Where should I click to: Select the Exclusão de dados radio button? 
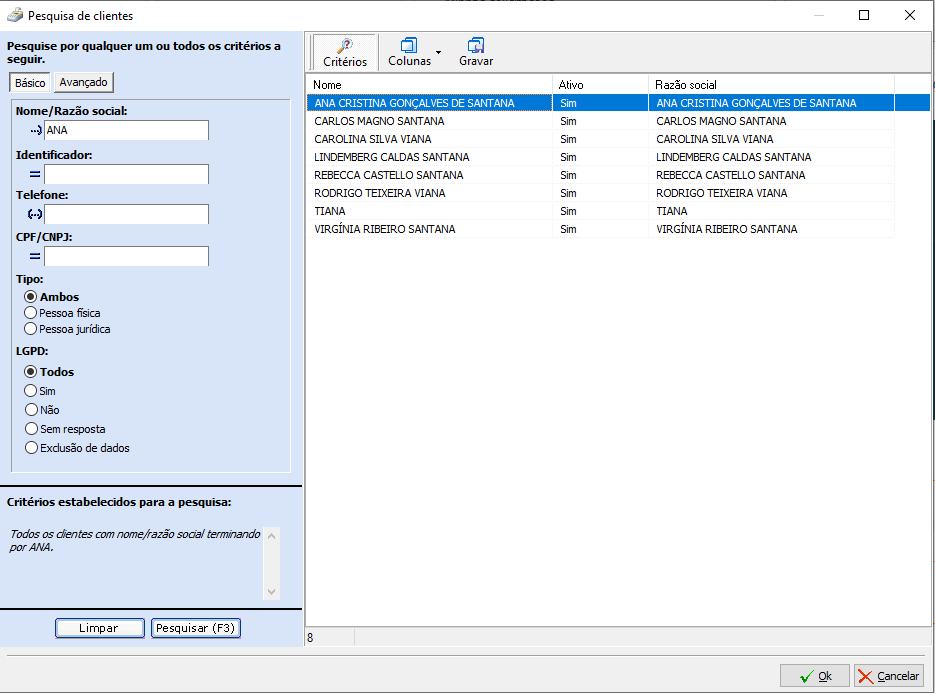(x=31, y=448)
